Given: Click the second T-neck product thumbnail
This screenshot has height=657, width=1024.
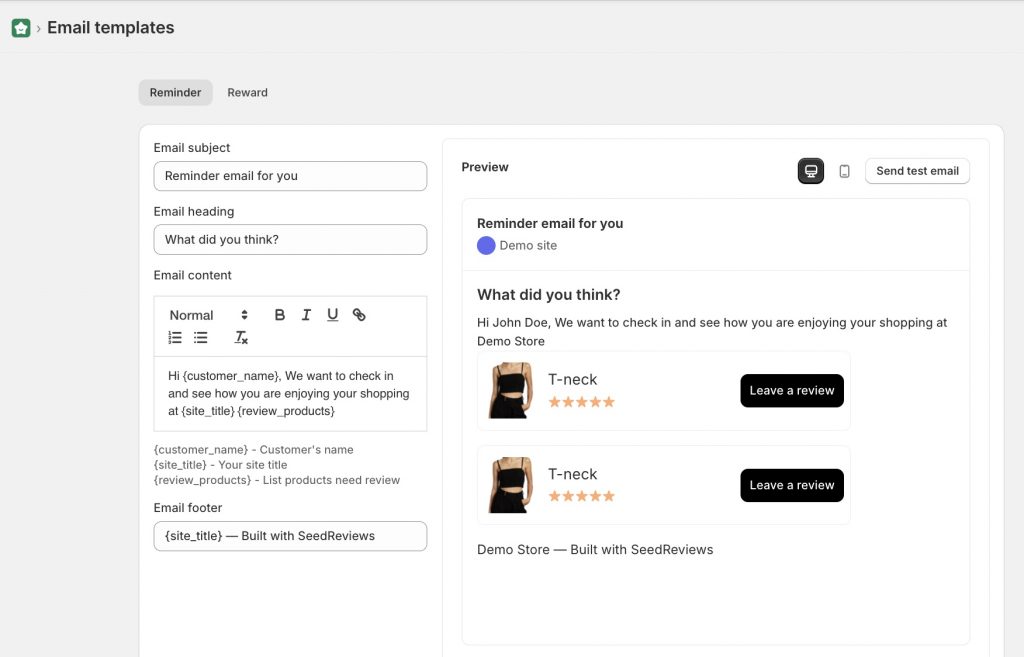Looking at the screenshot, I should (510, 484).
